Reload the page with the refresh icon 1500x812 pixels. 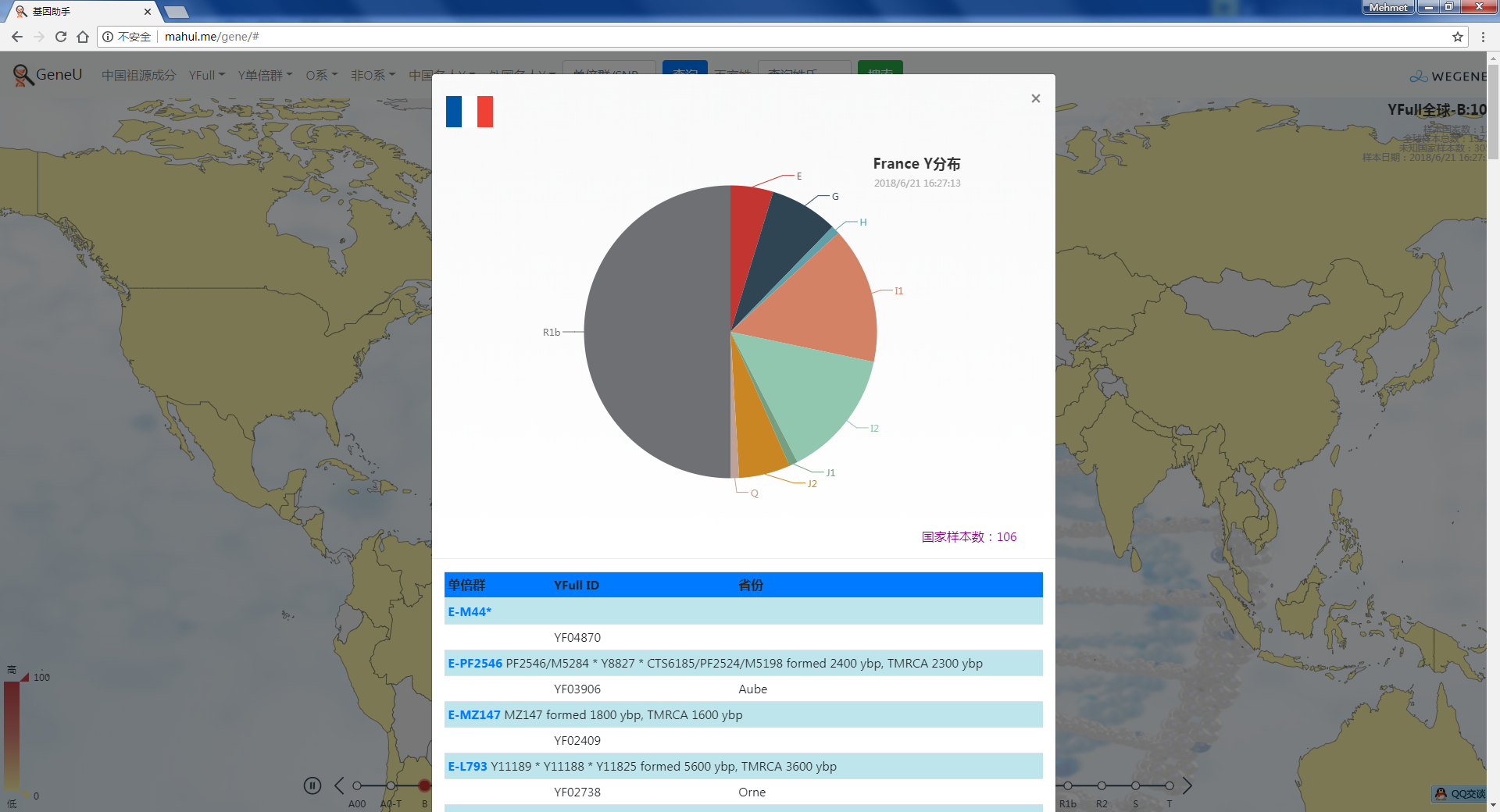tap(61, 37)
